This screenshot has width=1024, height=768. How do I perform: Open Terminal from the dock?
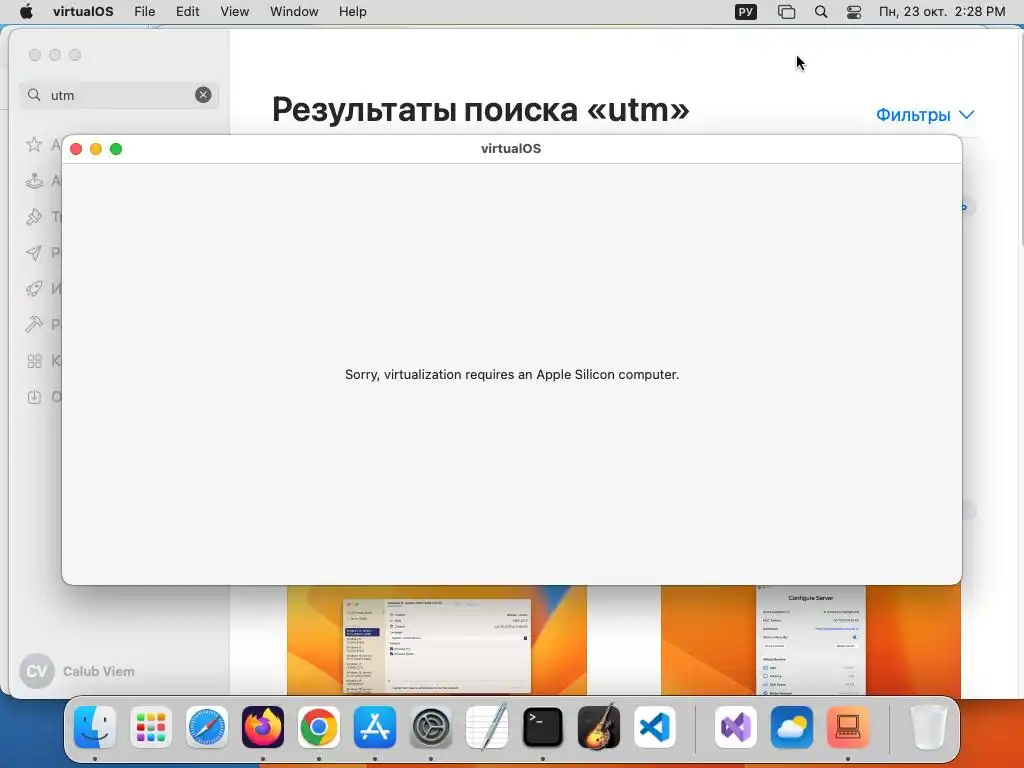pos(543,727)
